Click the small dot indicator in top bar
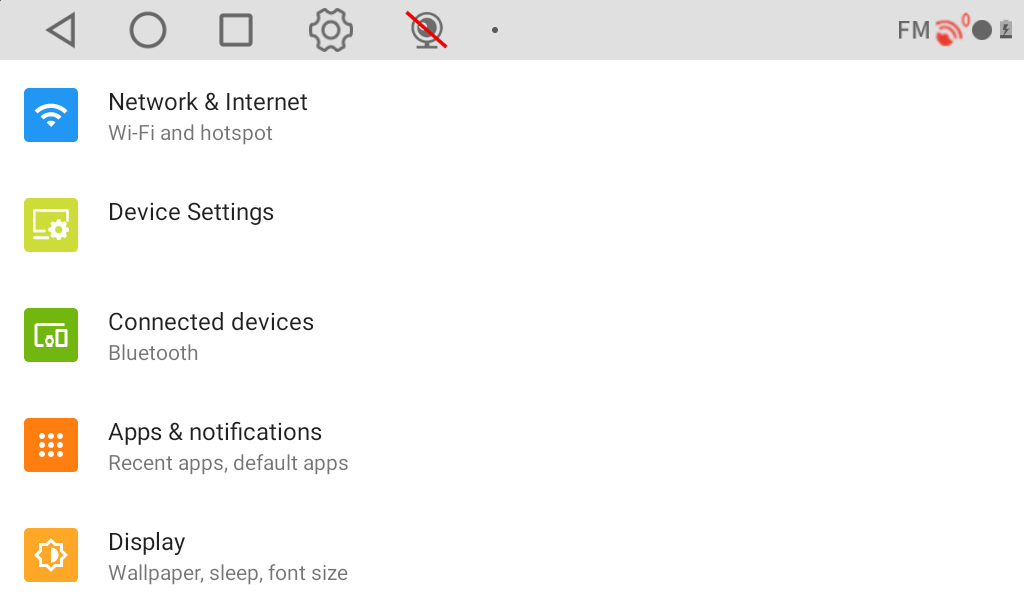Screen dimensions: 1024x600 (495, 30)
